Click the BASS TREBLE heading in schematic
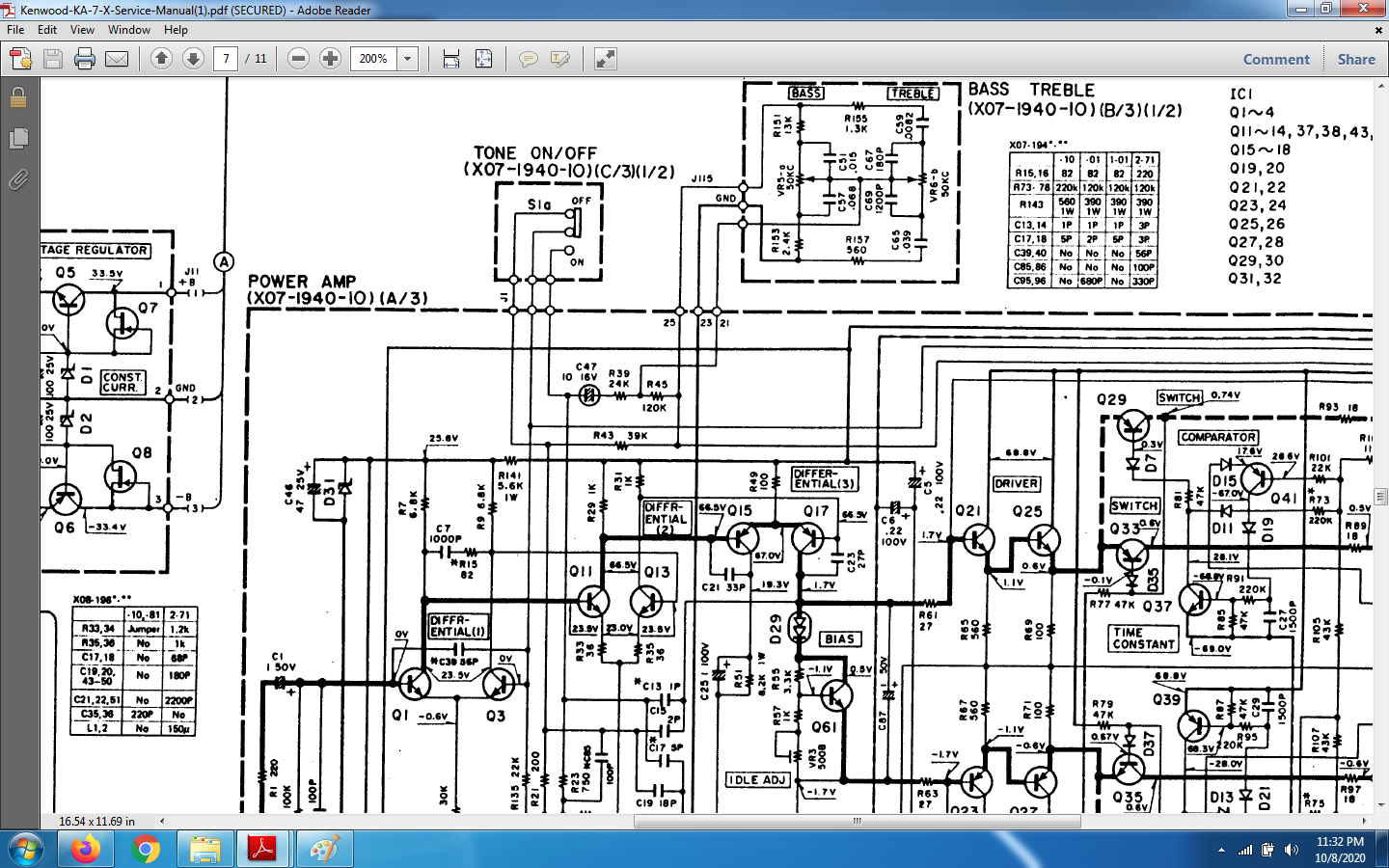The image size is (1389, 868). 1031,90
